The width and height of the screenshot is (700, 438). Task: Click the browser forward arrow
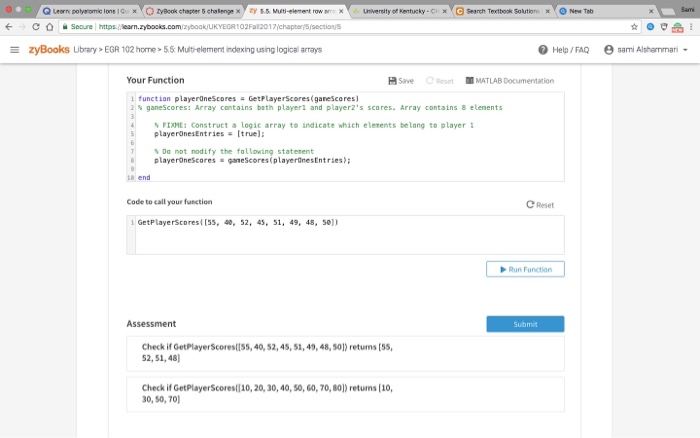pyautogui.click(x=22, y=27)
